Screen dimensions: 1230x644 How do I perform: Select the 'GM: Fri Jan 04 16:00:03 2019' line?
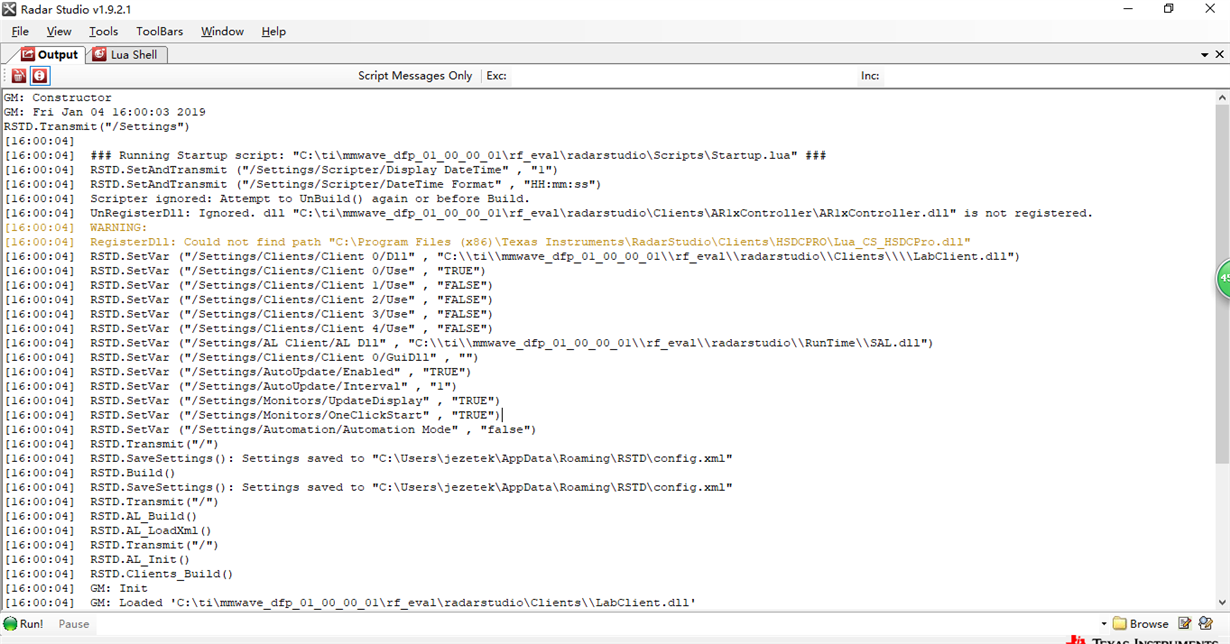click(x=104, y=113)
